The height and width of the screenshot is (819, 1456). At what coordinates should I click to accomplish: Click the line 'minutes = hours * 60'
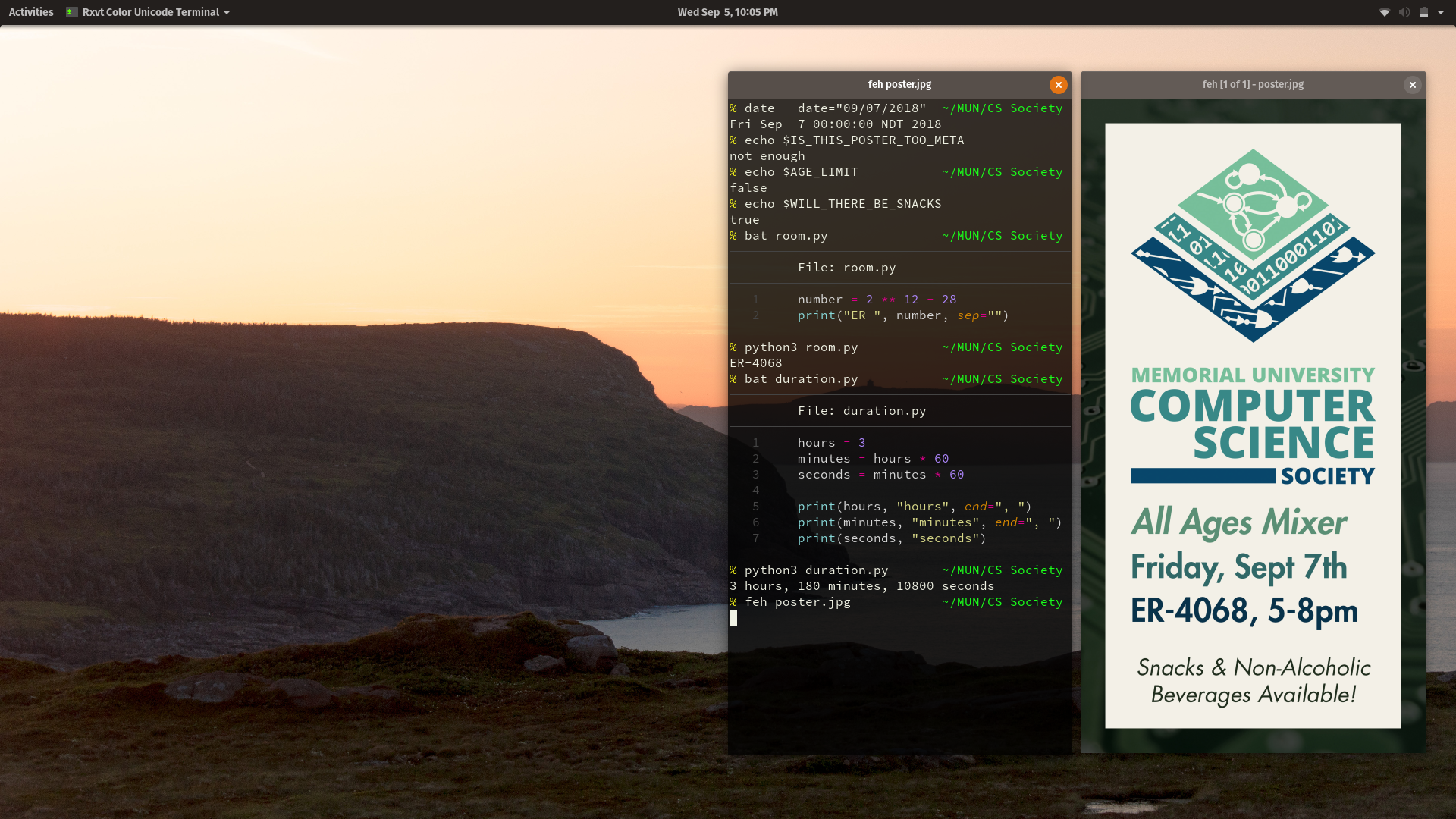[x=874, y=459]
